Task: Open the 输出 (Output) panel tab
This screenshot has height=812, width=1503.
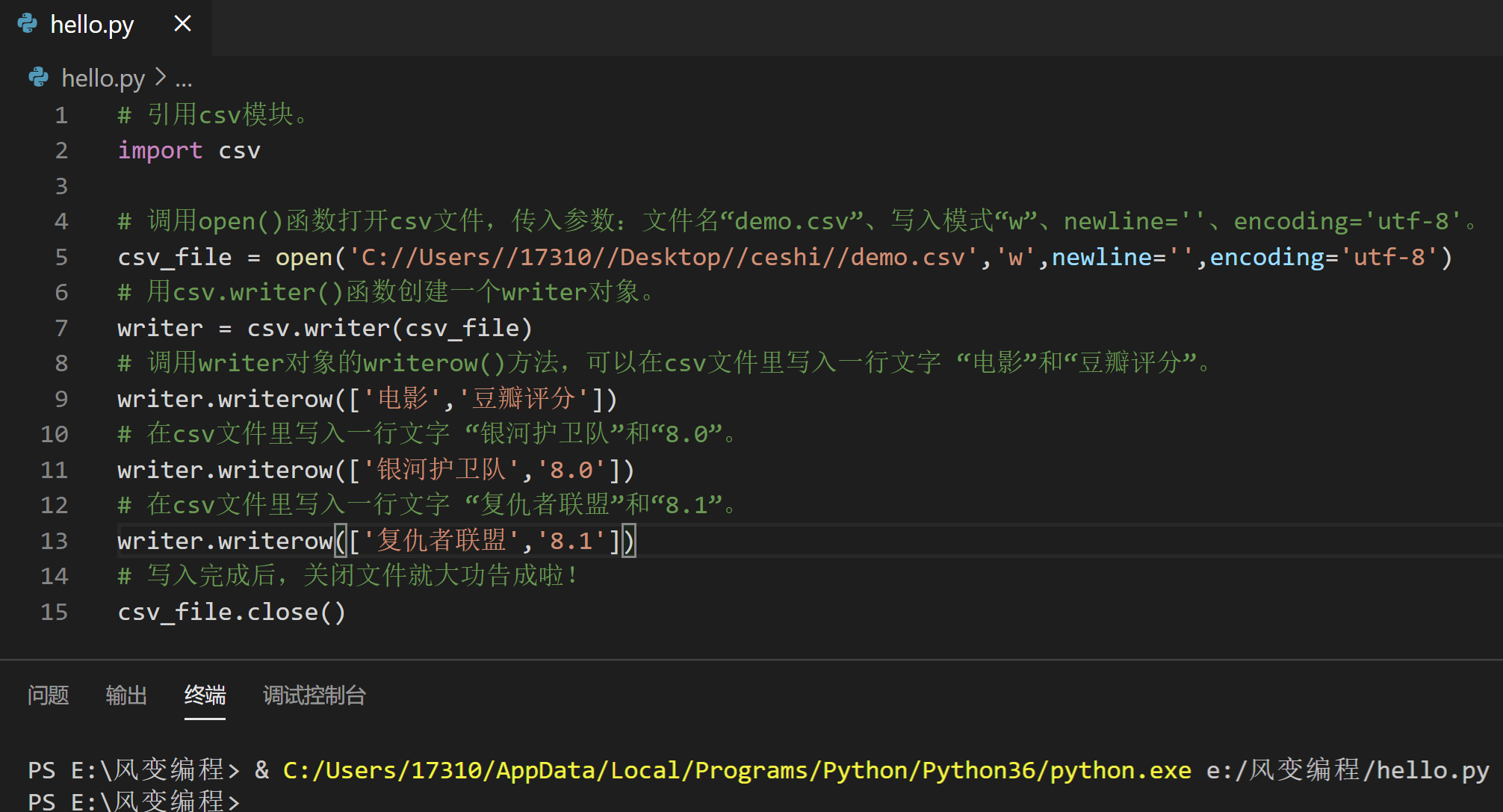Action: [x=126, y=695]
